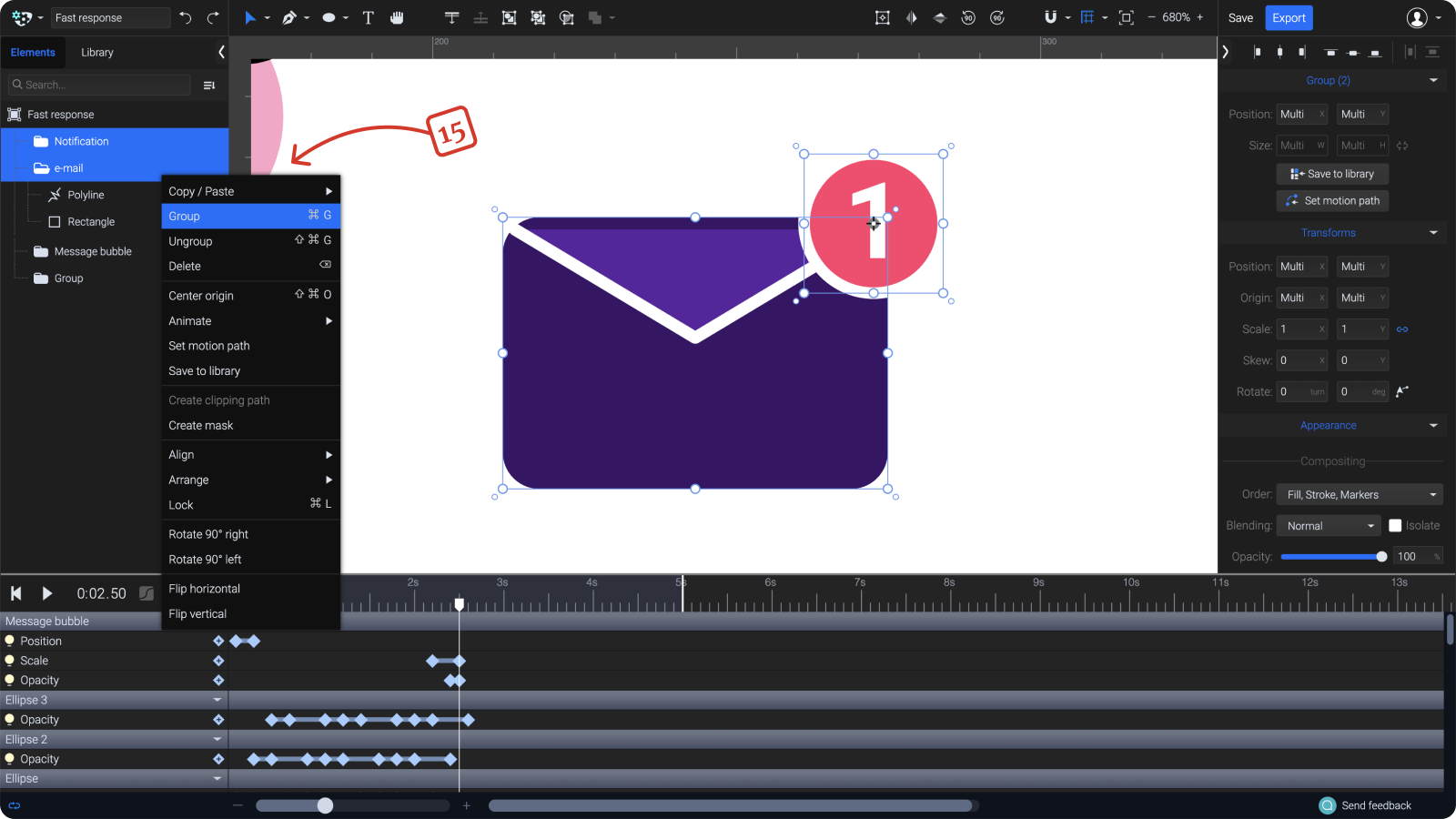The height and width of the screenshot is (819, 1456).
Task: Open the Blending mode dropdown
Action: [1328, 525]
